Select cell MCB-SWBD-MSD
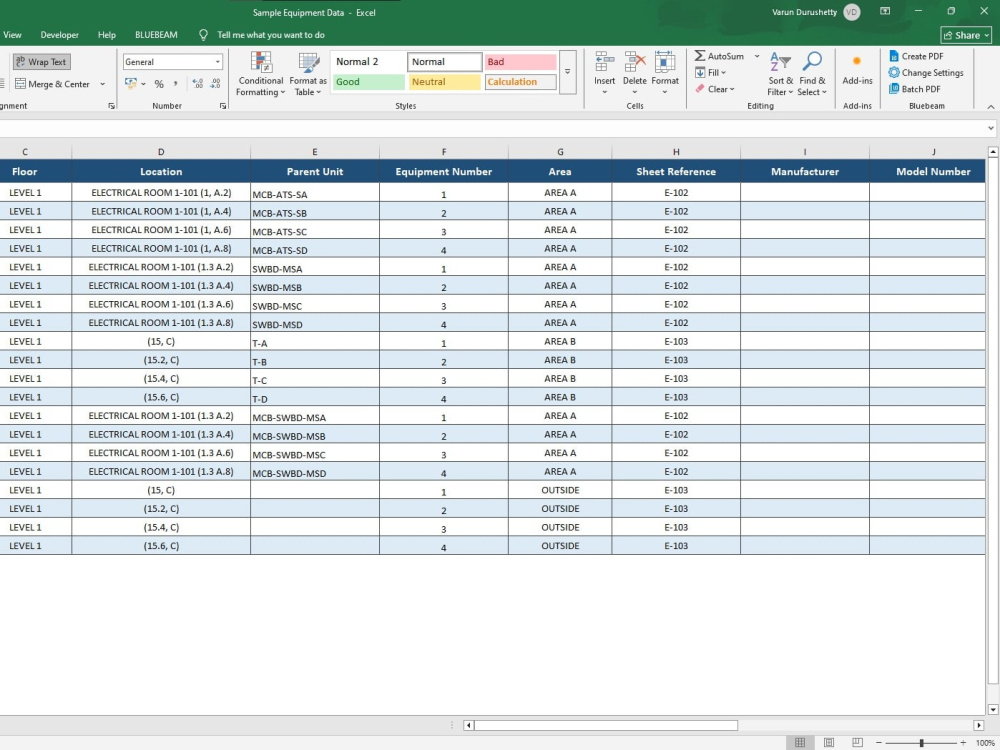The height and width of the screenshot is (750, 1000). [315, 472]
